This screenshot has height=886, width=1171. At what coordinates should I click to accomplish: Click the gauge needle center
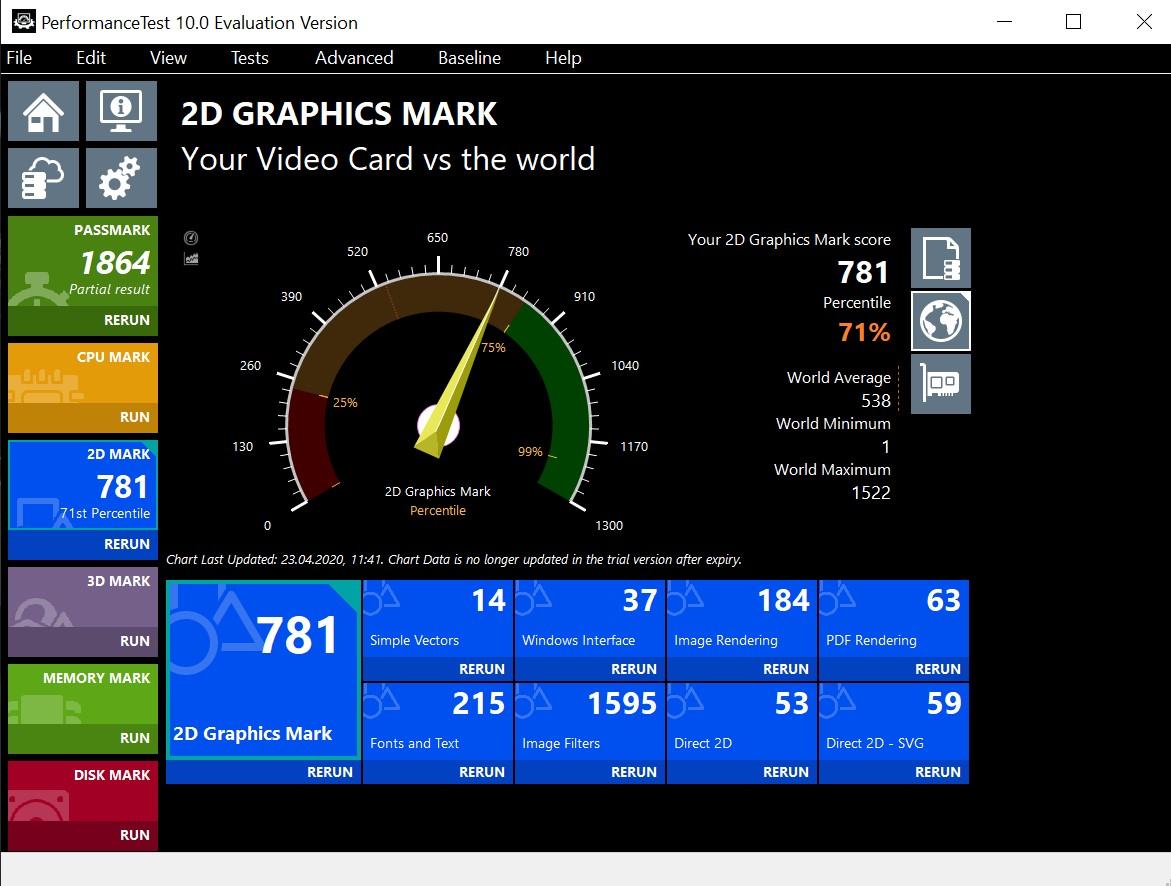coord(438,426)
